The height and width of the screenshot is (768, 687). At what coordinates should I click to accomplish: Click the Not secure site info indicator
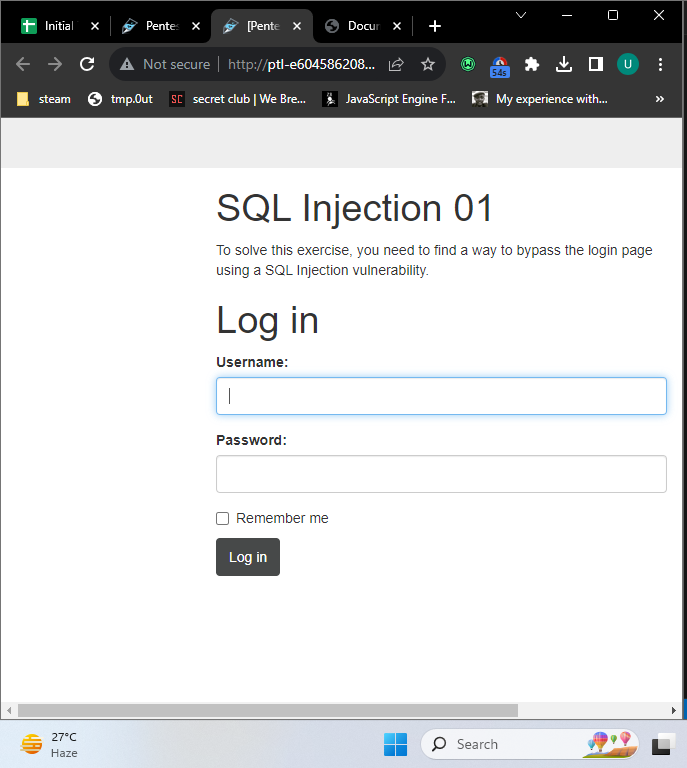pyautogui.click(x=165, y=64)
